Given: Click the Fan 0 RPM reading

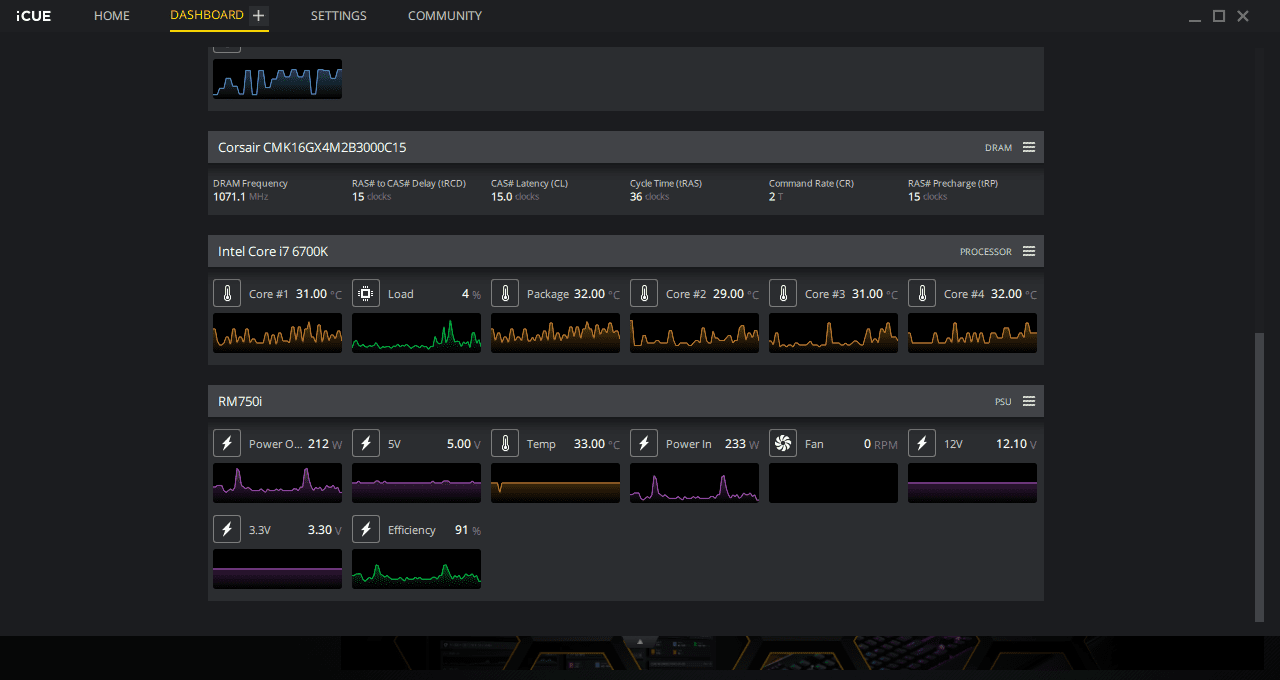Looking at the screenshot, I should (881, 444).
